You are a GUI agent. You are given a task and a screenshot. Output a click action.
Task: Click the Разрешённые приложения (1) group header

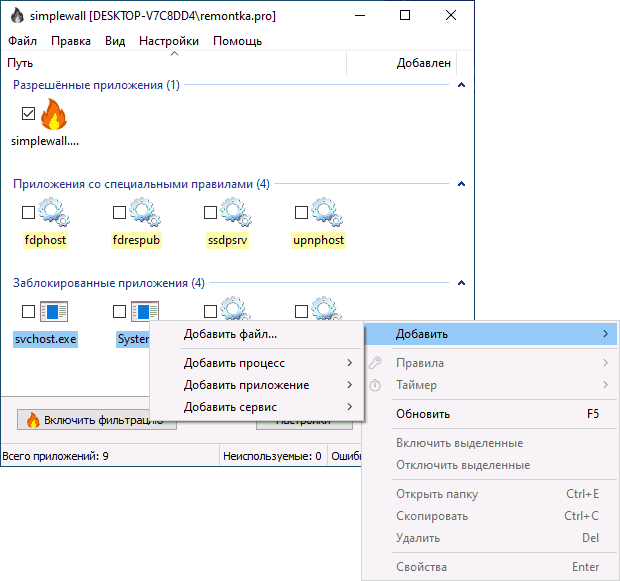coord(96,85)
